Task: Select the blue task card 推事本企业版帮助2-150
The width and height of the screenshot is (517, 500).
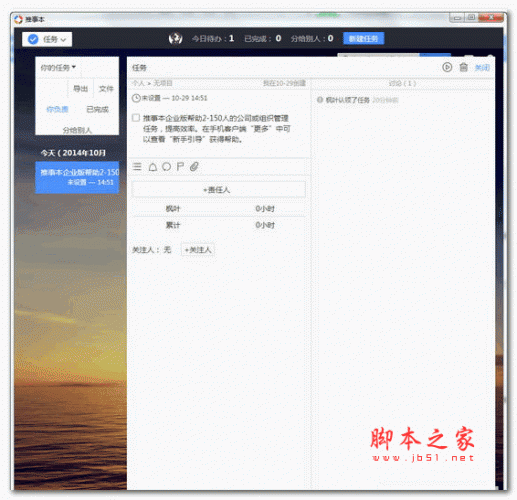Action: pos(77,177)
